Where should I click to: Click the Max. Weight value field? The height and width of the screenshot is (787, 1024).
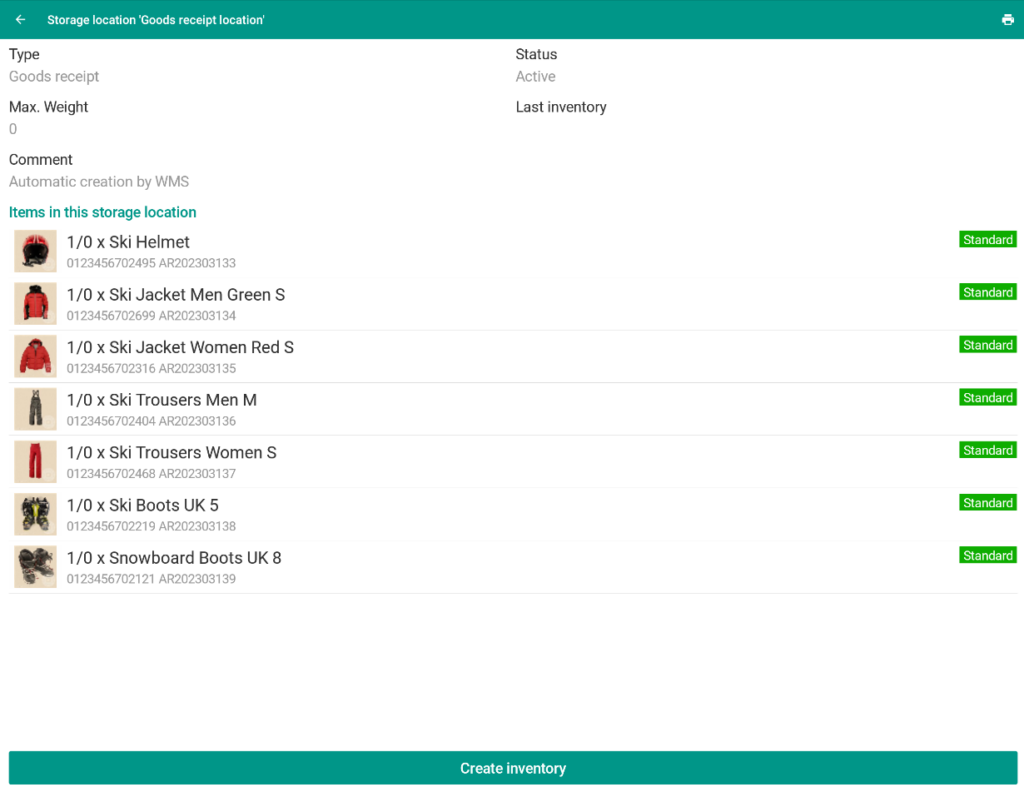point(13,129)
